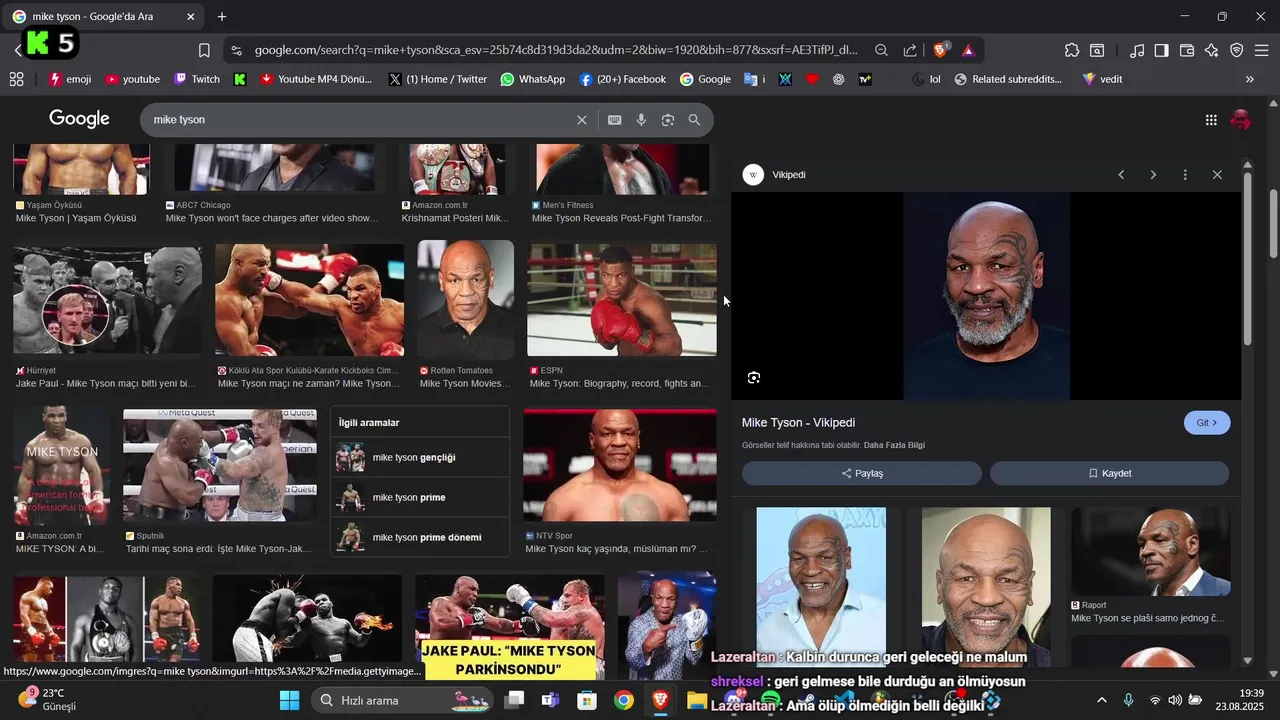Select the related search mike tyson prime
The height and width of the screenshot is (720, 1280).
tap(420, 497)
